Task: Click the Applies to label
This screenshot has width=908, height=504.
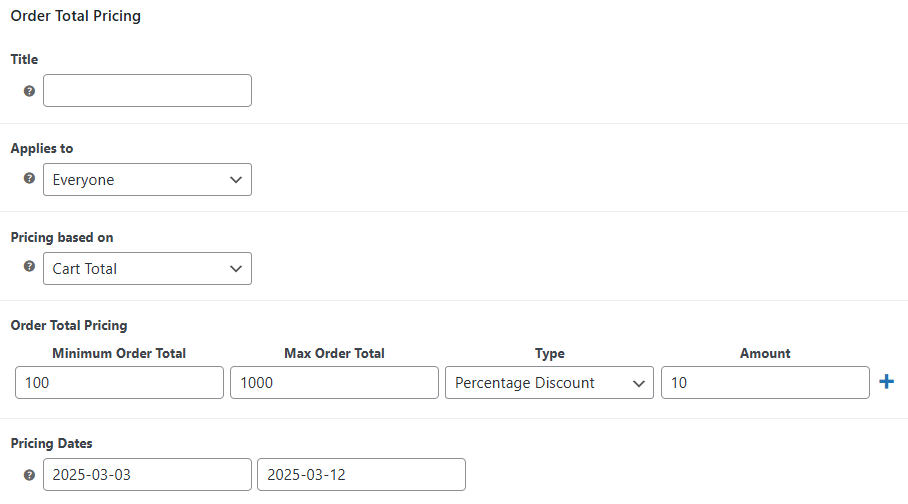Action: click(x=42, y=149)
